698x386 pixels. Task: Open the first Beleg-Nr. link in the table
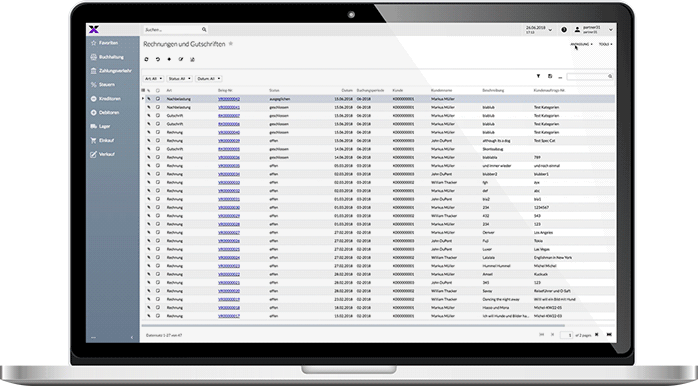click(229, 99)
